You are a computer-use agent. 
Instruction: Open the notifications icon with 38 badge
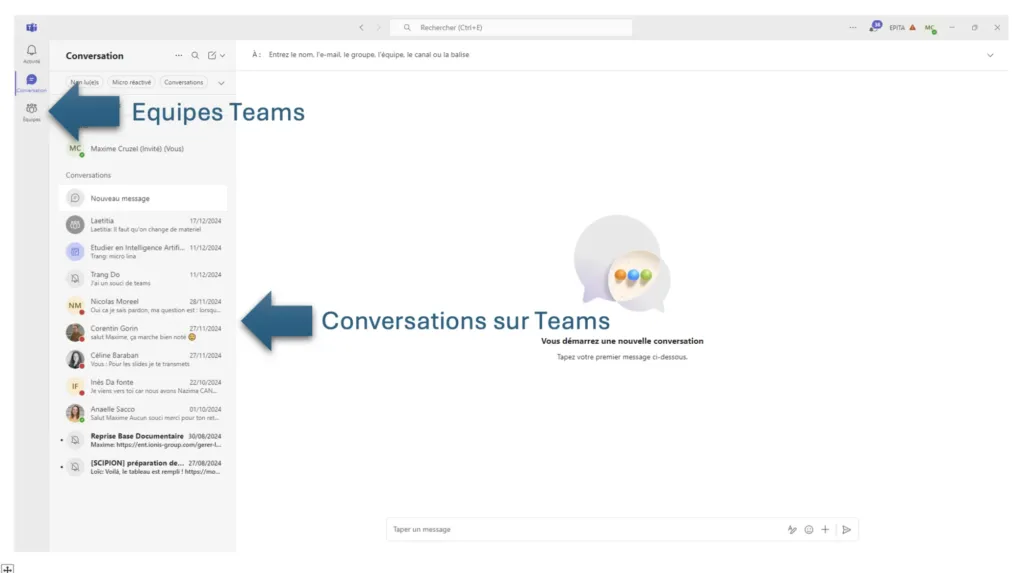point(875,27)
